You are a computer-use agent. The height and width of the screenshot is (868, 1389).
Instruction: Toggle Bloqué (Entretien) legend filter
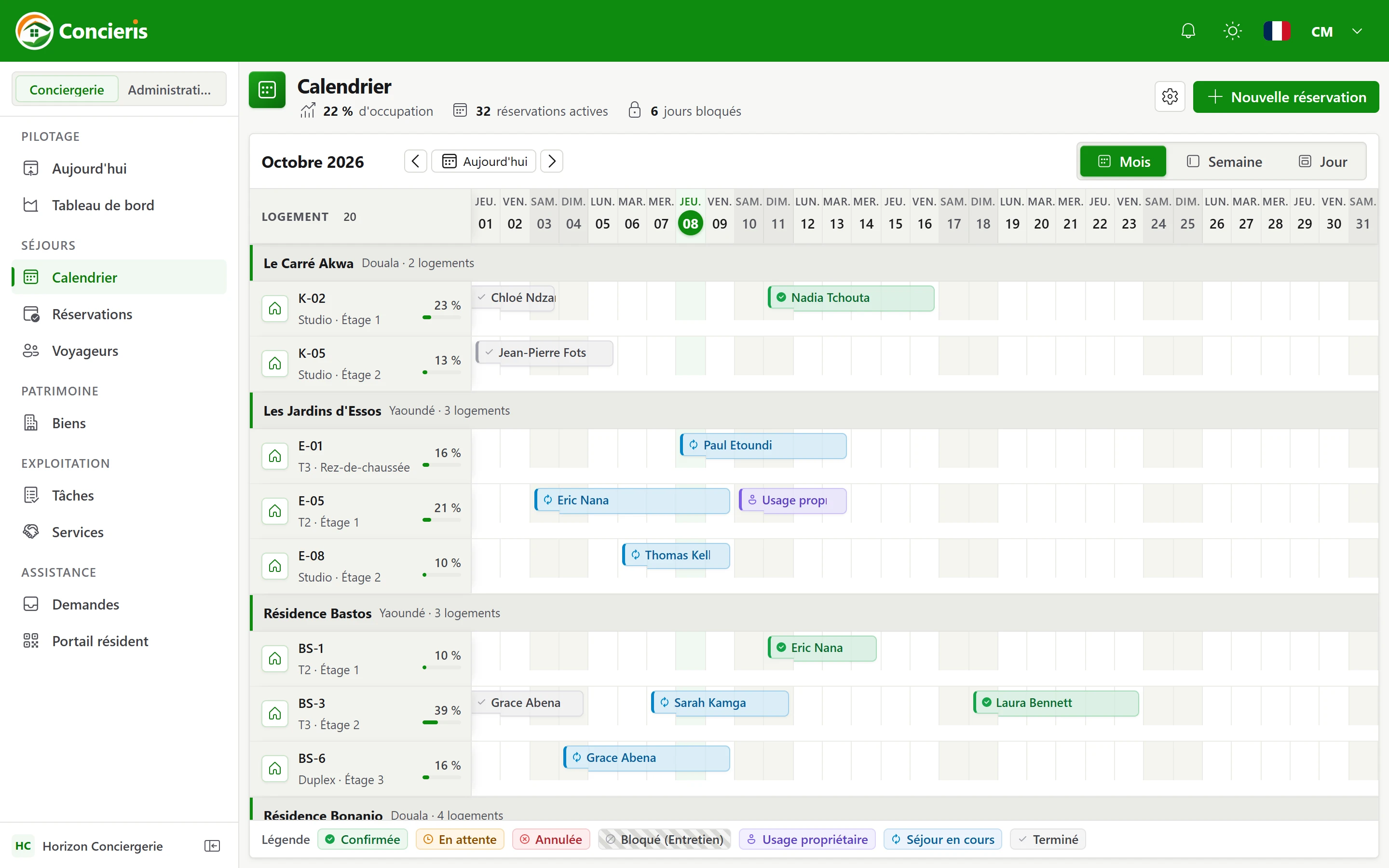(665, 839)
